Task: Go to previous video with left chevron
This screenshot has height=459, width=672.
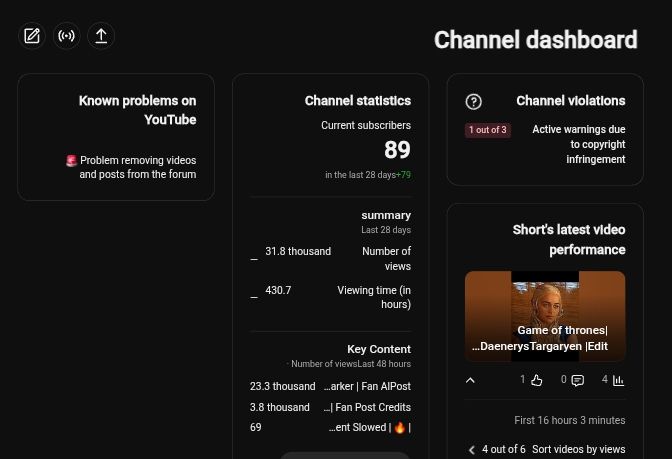Action: [x=472, y=450]
